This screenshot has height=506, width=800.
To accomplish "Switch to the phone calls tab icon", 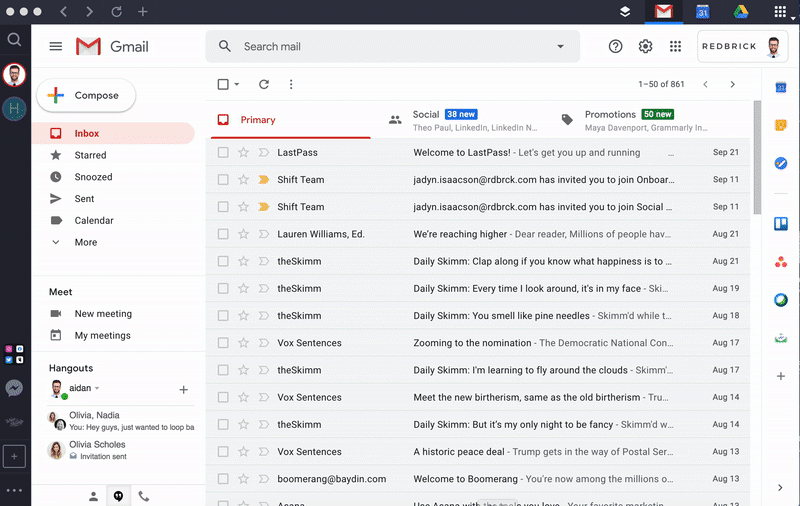I will 144,496.
